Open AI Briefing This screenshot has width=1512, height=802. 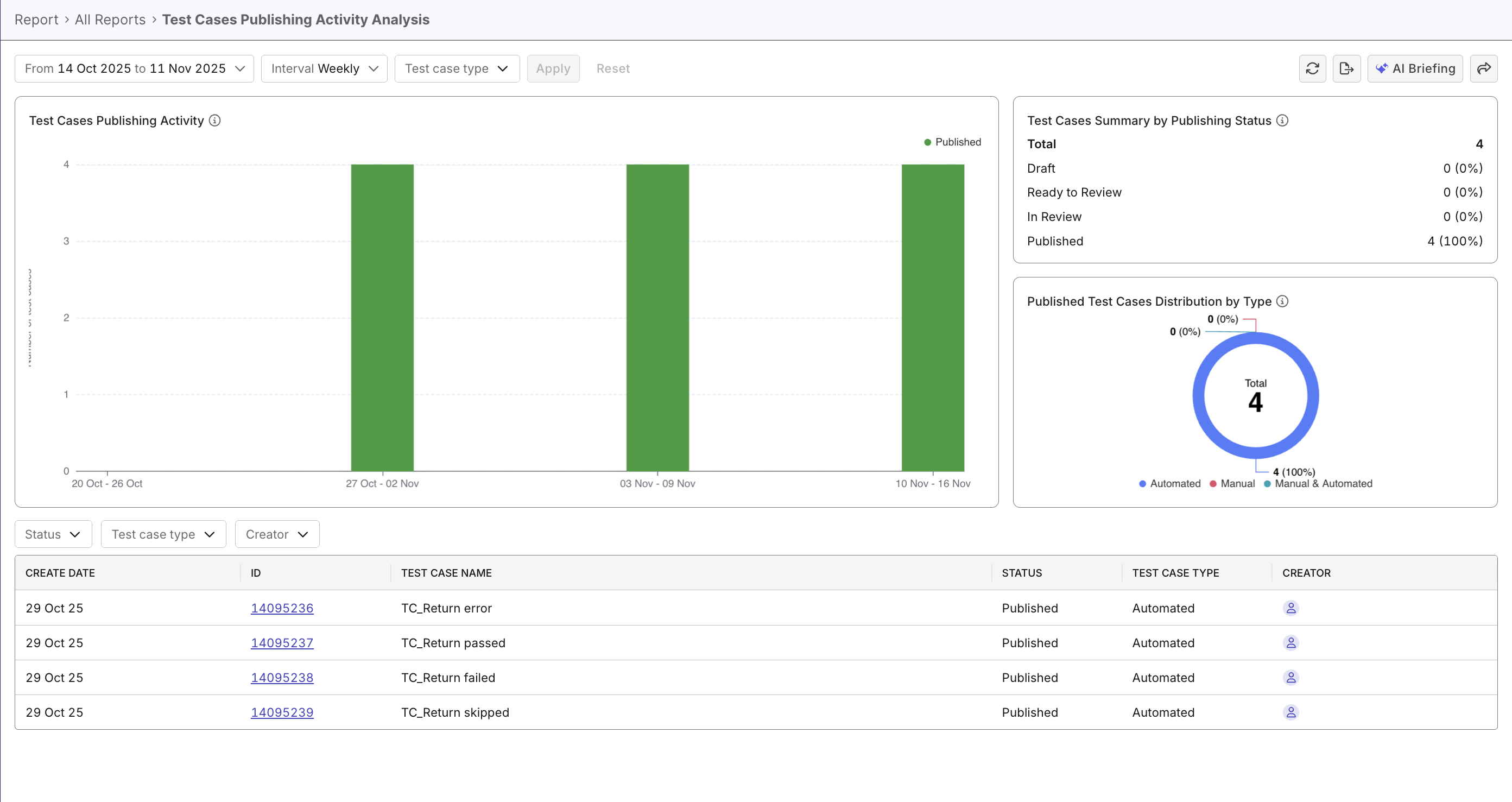click(x=1415, y=68)
